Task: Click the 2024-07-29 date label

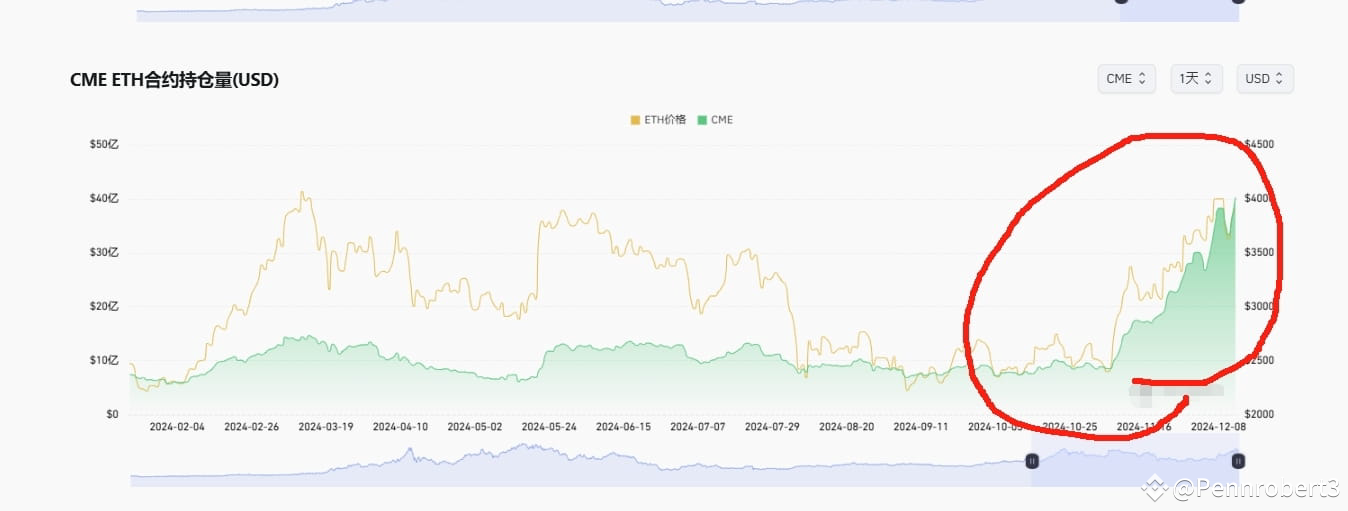Action: tap(772, 426)
